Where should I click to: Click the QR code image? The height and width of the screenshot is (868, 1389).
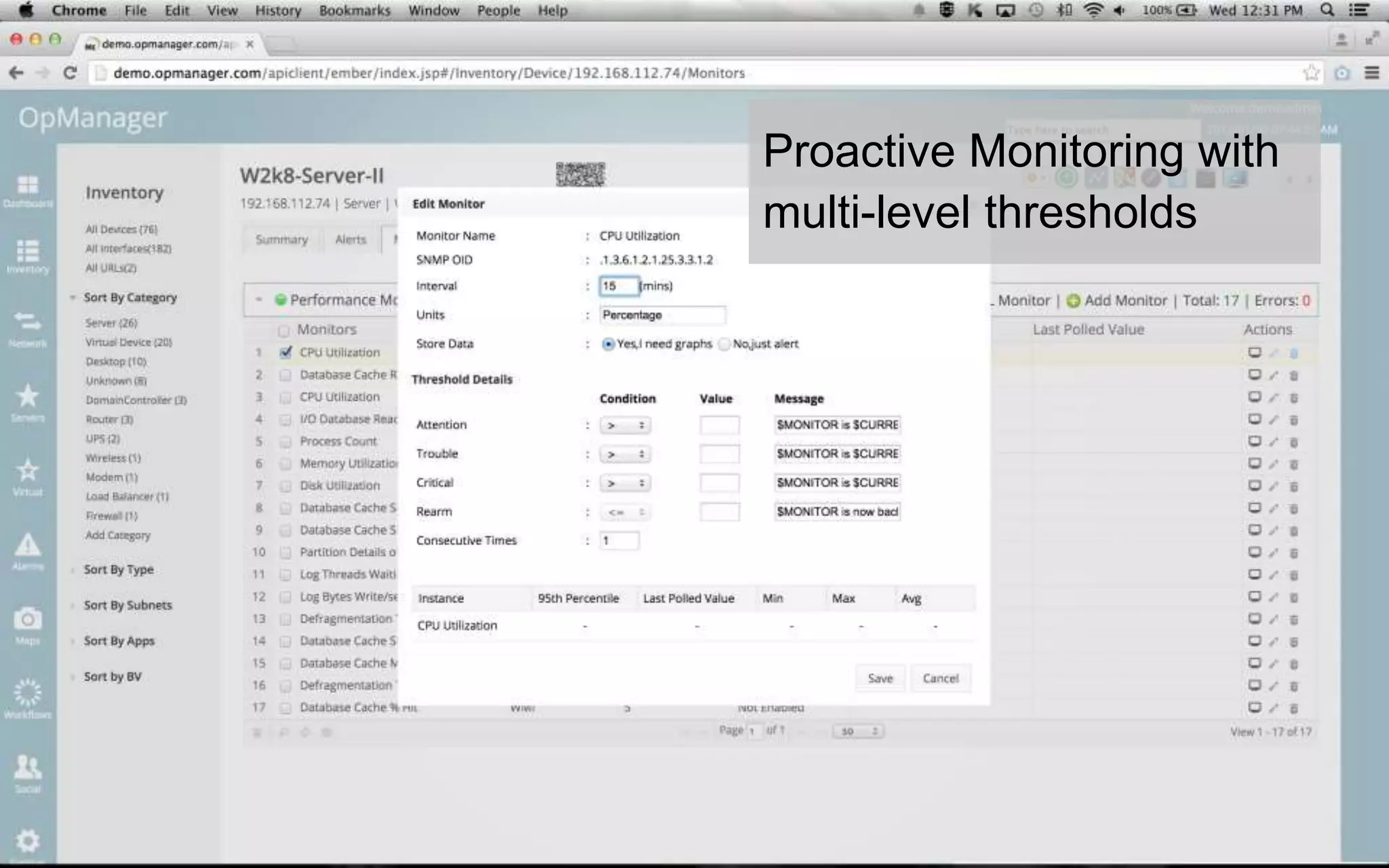click(x=581, y=174)
